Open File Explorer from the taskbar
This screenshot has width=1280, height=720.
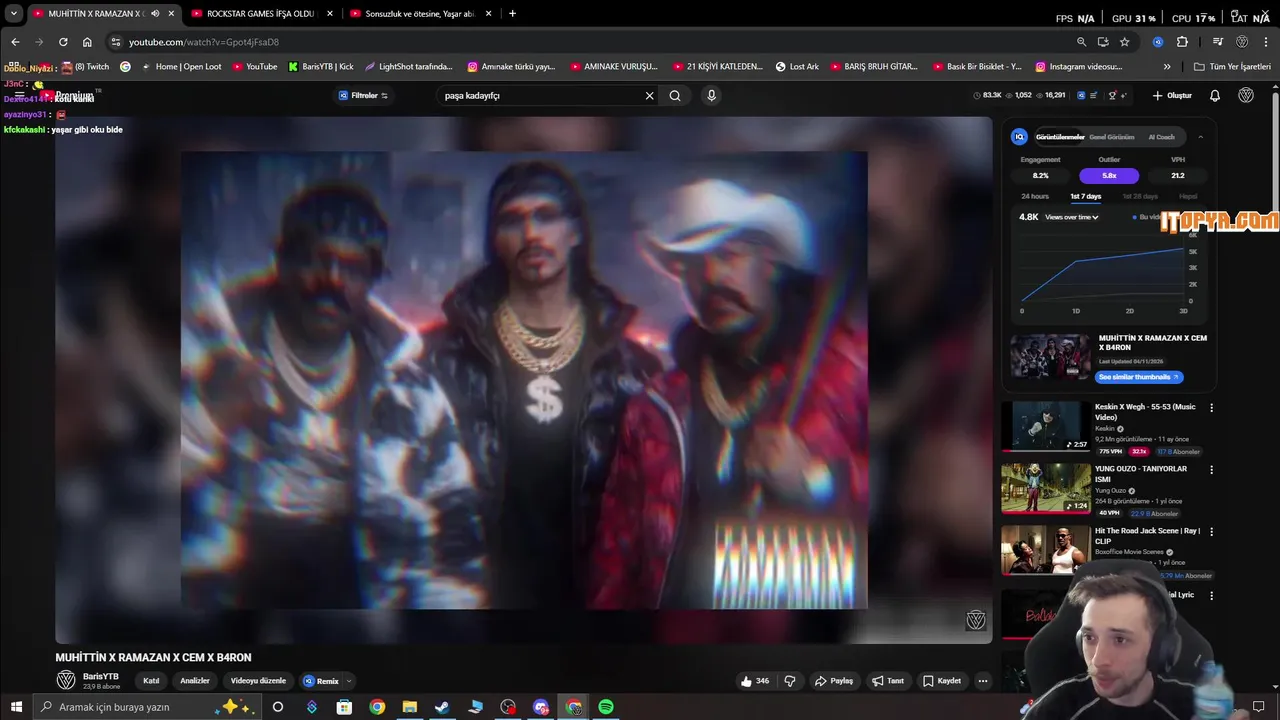[410, 707]
